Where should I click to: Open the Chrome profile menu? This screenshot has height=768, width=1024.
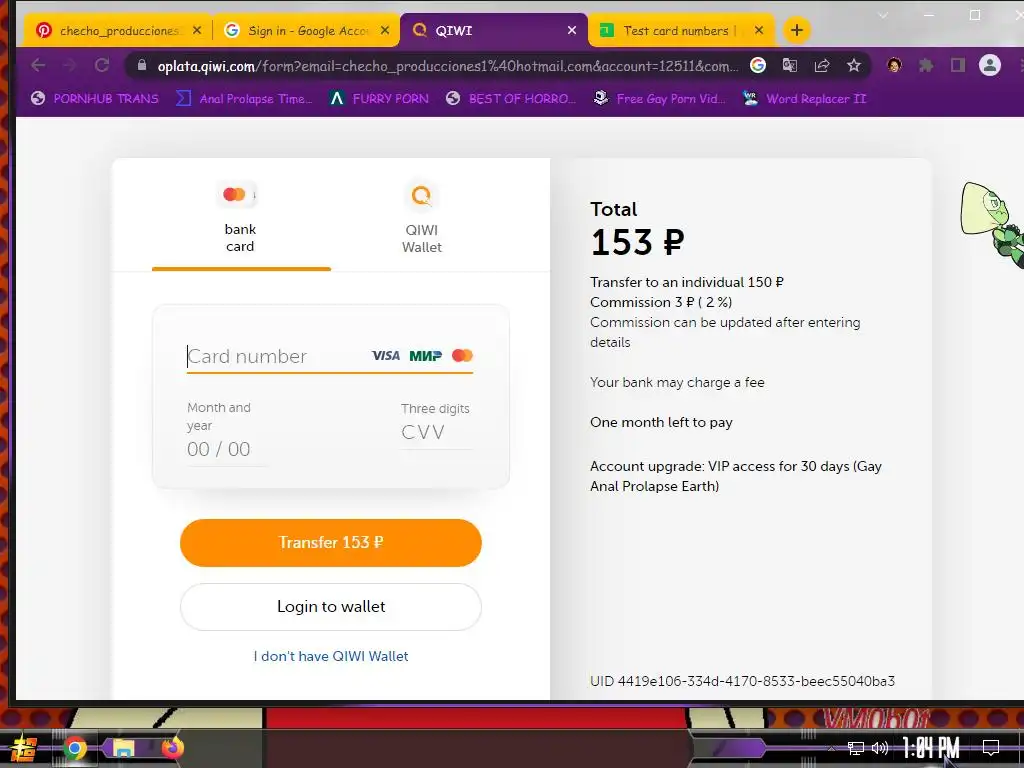pyautogui.click(x=990, y=65)
